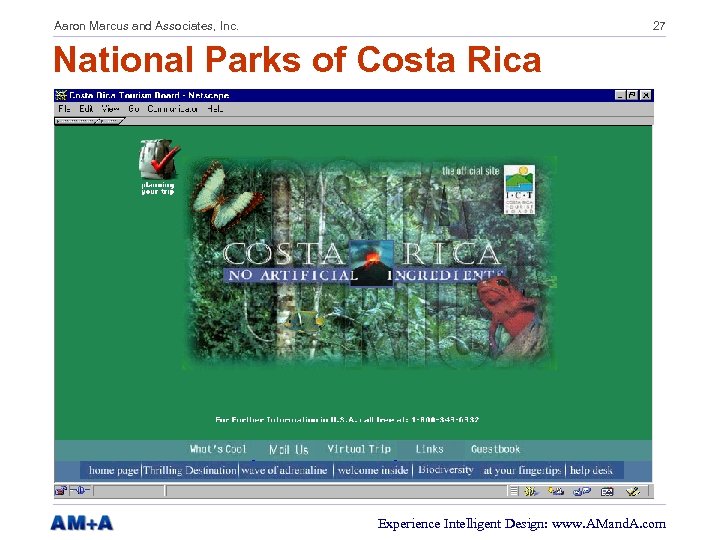Click the ICT Costa Rica Tourist Board logo
This screenshot has height=540, width=720.
[x=519, y=189]
